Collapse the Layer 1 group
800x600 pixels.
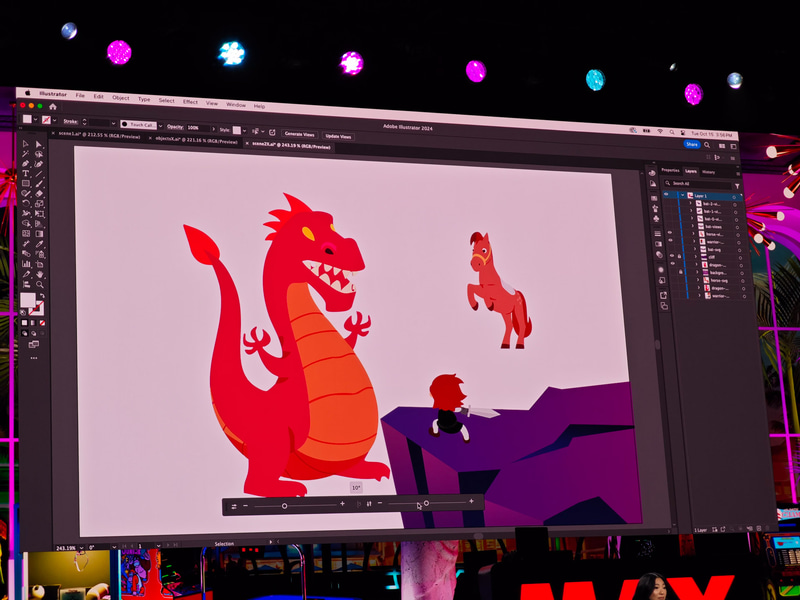pos(683,195)
